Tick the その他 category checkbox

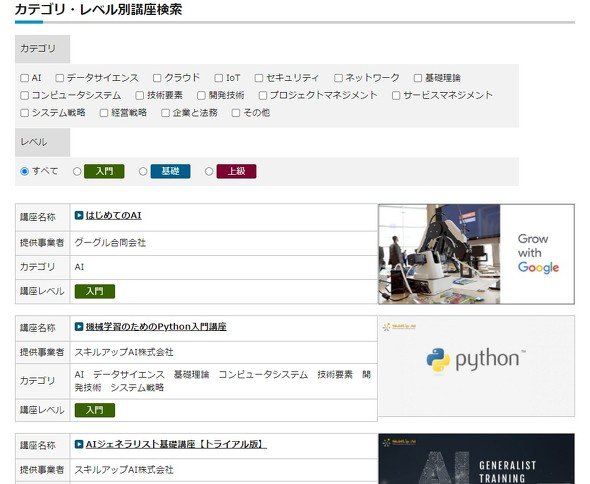coord(236,113)
